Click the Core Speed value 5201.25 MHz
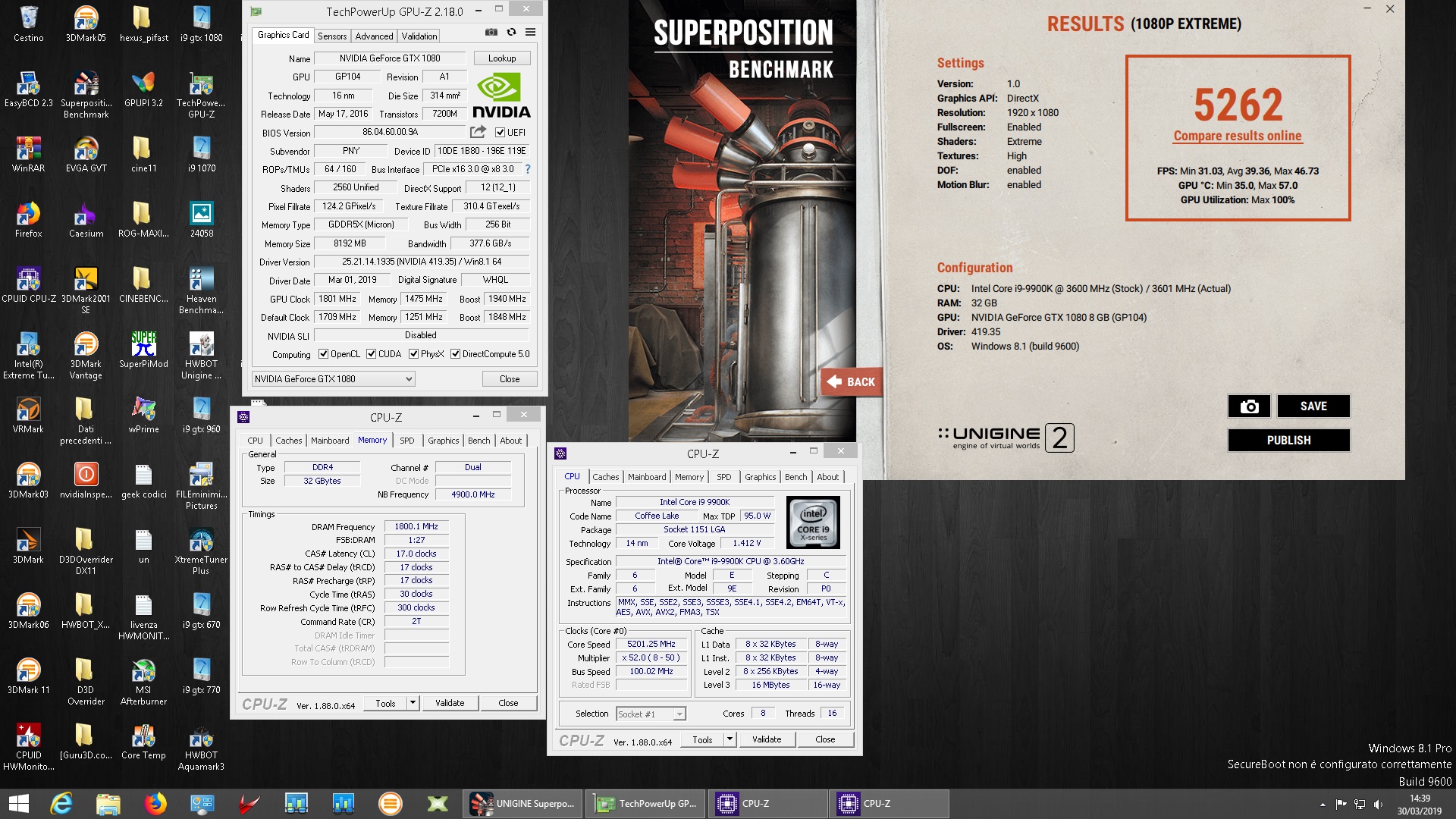Screen dimensions: 1456x819 tap(651, 644)
